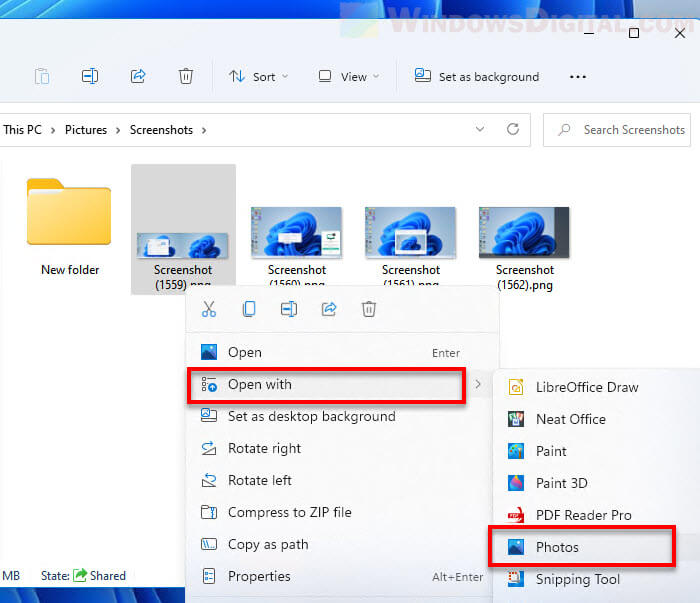This screenshot has height=603, width=700.
Task: Open the See more ellipsis menu
Action: click(578, 77)
